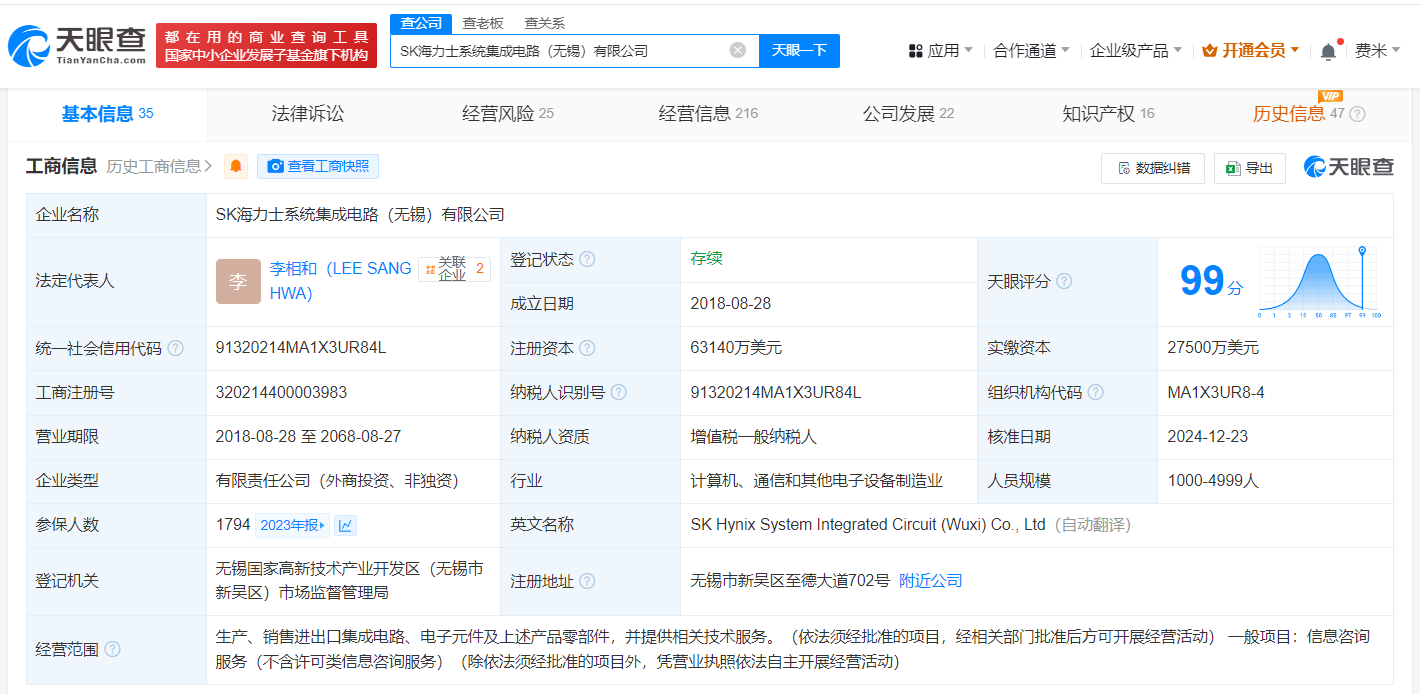Click the 天眼查 logo beside 导出 button

[1349, 167]
